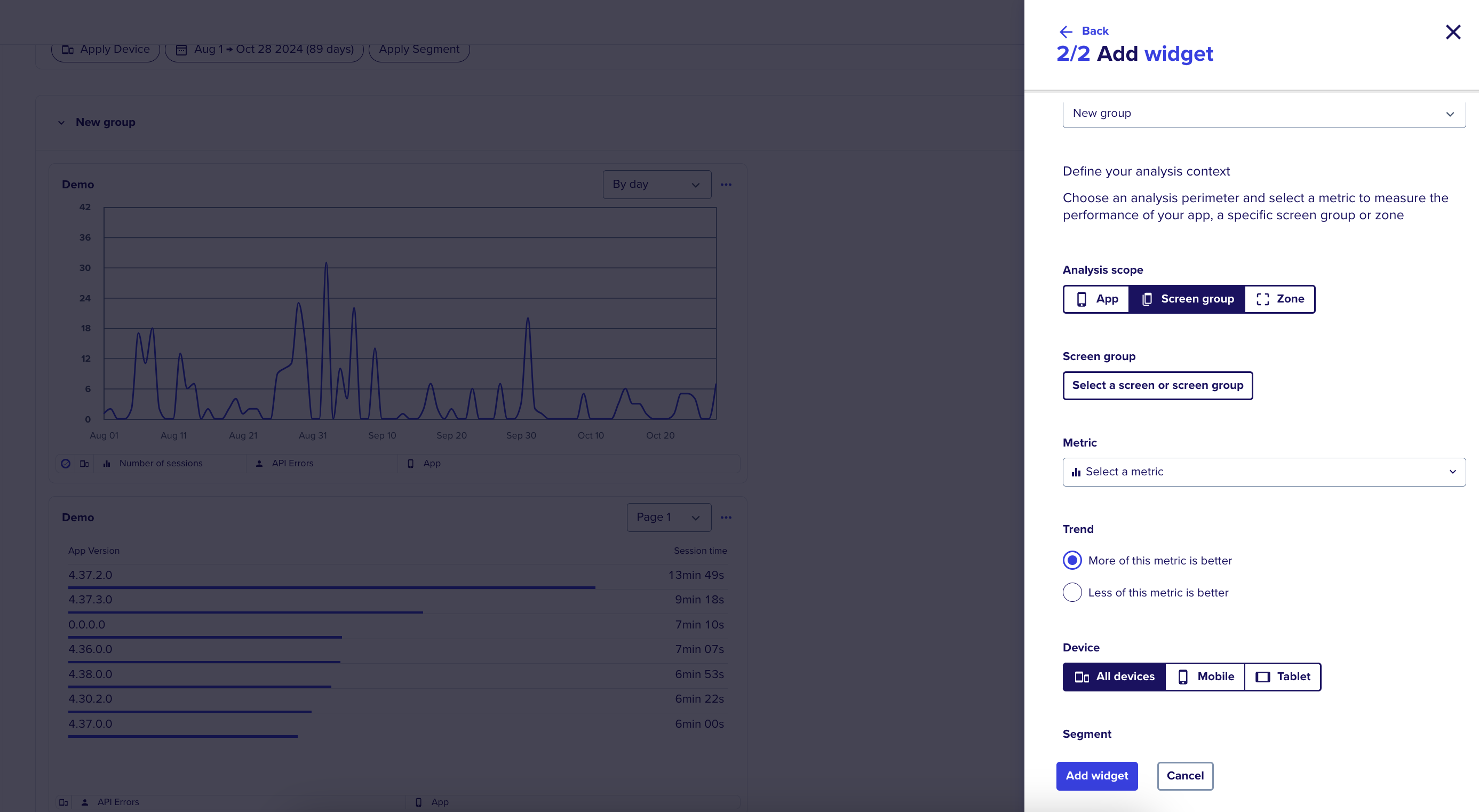This screenshot has height=812, width=1479.
Task: Select All devices option
Action: 1114,676
